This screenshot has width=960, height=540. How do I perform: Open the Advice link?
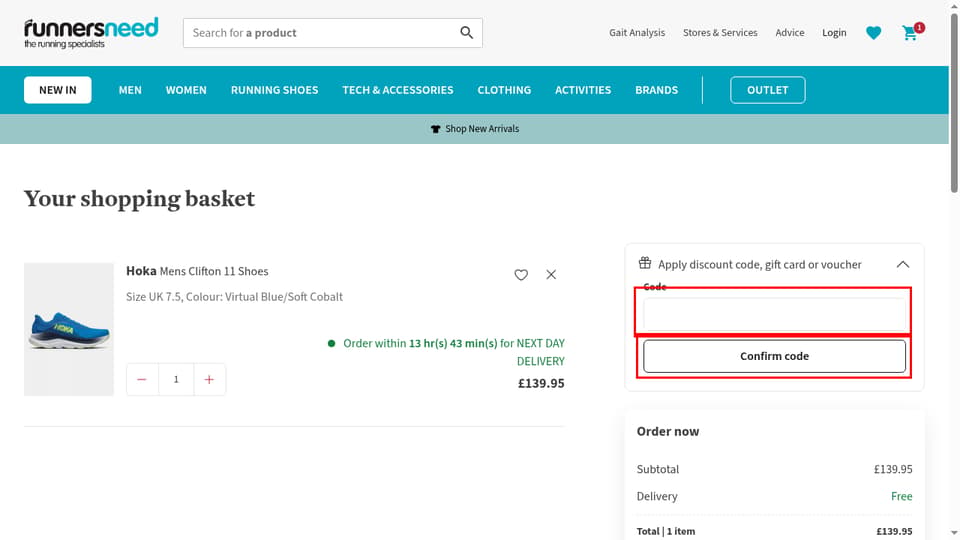click(790, 33)
